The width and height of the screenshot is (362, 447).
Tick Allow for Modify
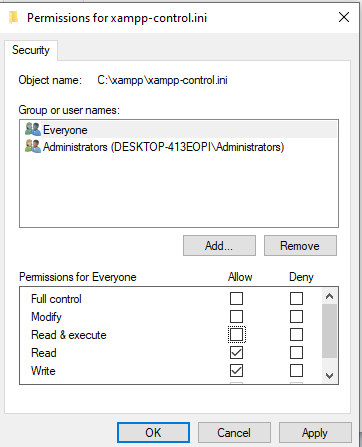pyautogui.click(x=236, y=316)
